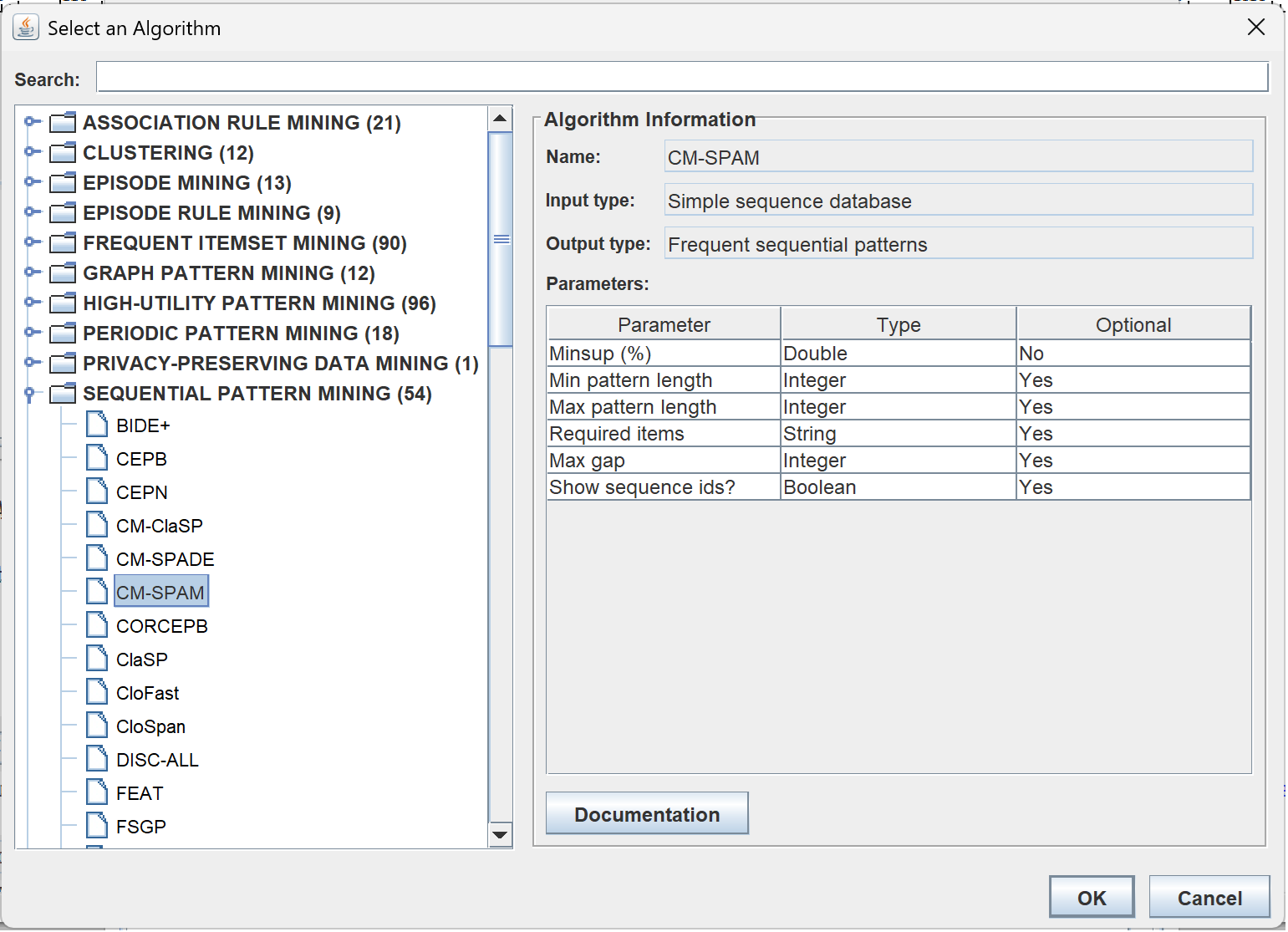This screenshot has width=1288, height=932.
Task: Click the scroll down arrow in algorithm tree
Action: click(x=500, y=834)
